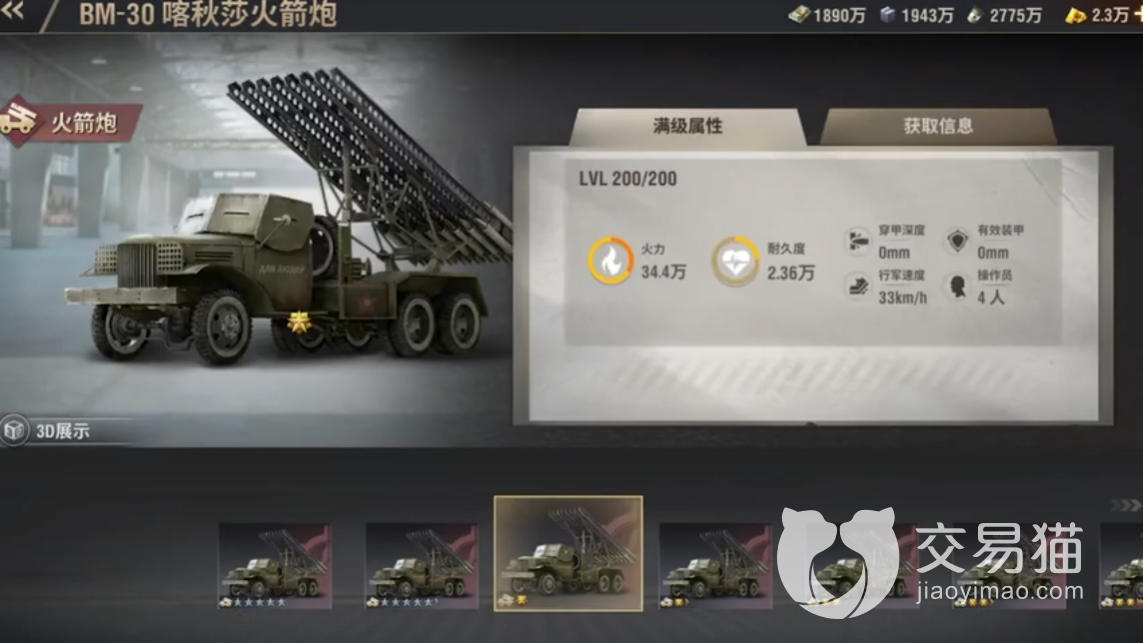Click the gold bars currency icon

[1075, 15]
